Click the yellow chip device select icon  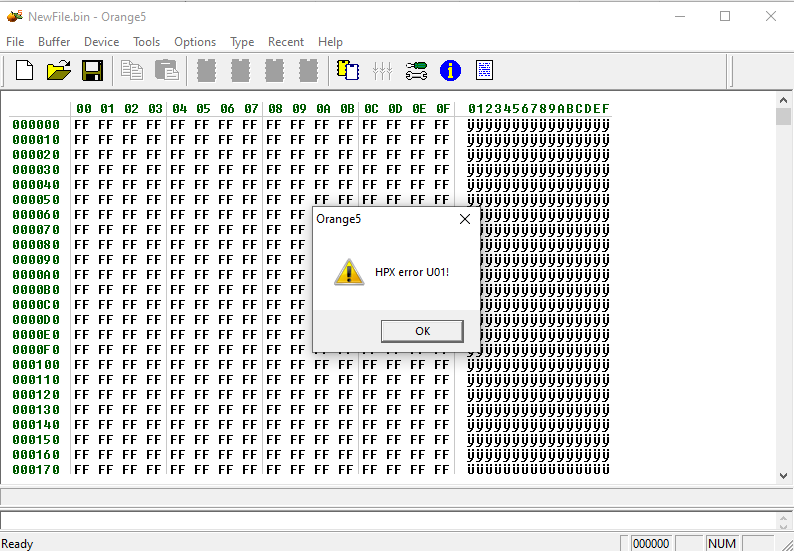click(347, 70)
